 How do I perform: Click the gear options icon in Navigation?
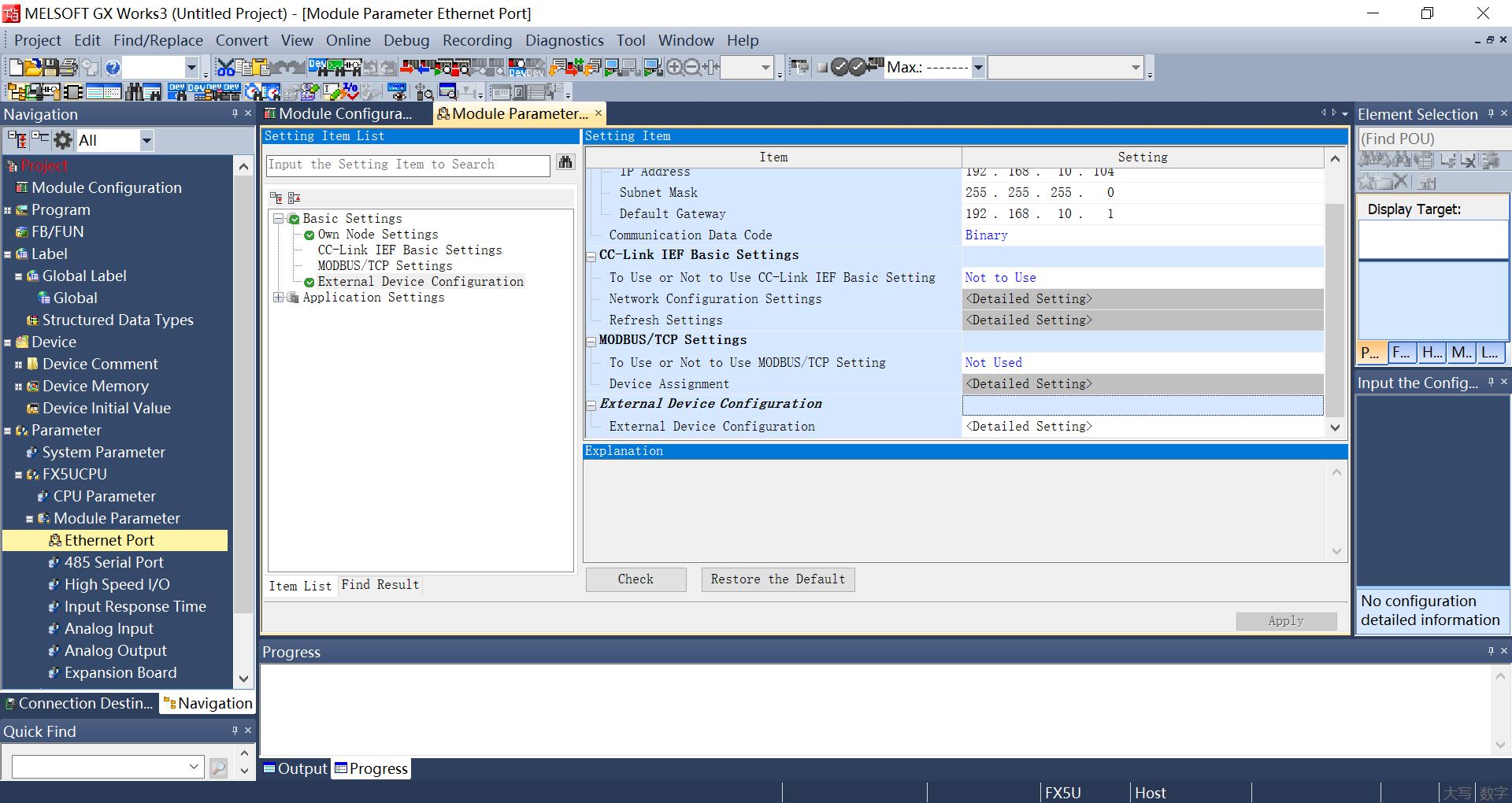pyautogui.click(x=63, y=141)
